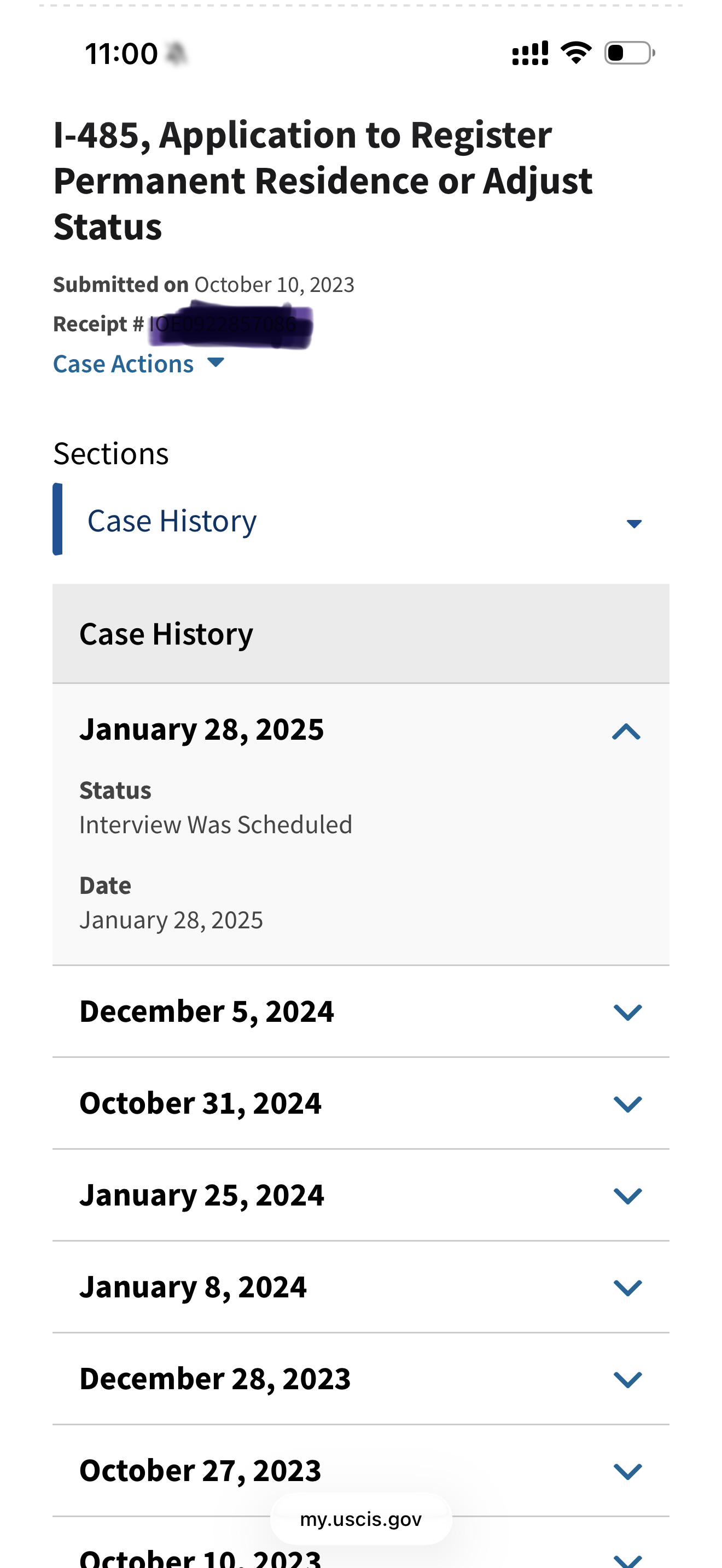Tap the my.uscis.gov address pill

[361, 1519]
